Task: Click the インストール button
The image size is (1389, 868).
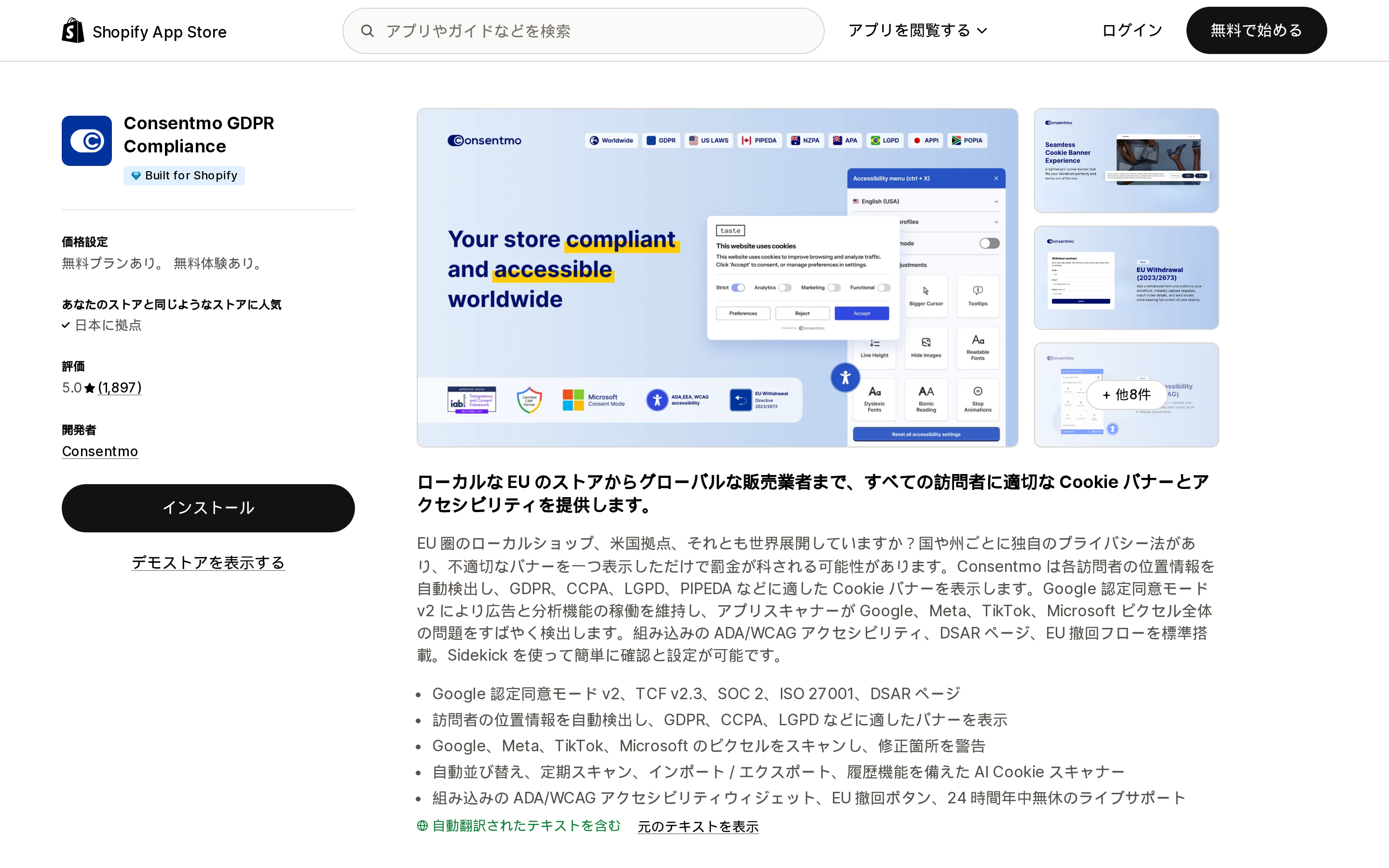Action: tap(208, 508)
